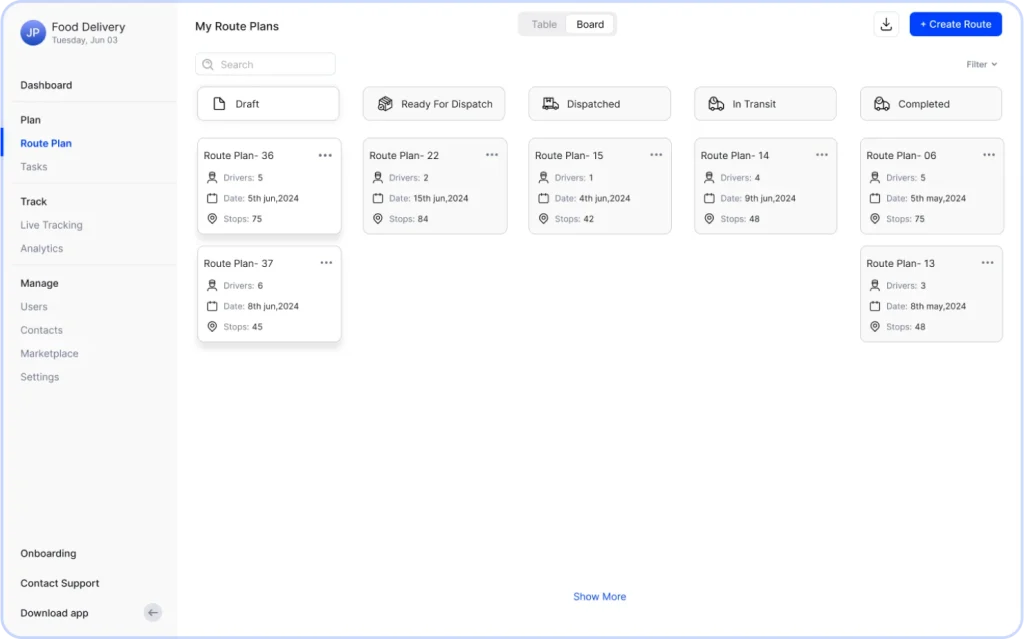Select the In Transit column header

click(x=765, y=103)
